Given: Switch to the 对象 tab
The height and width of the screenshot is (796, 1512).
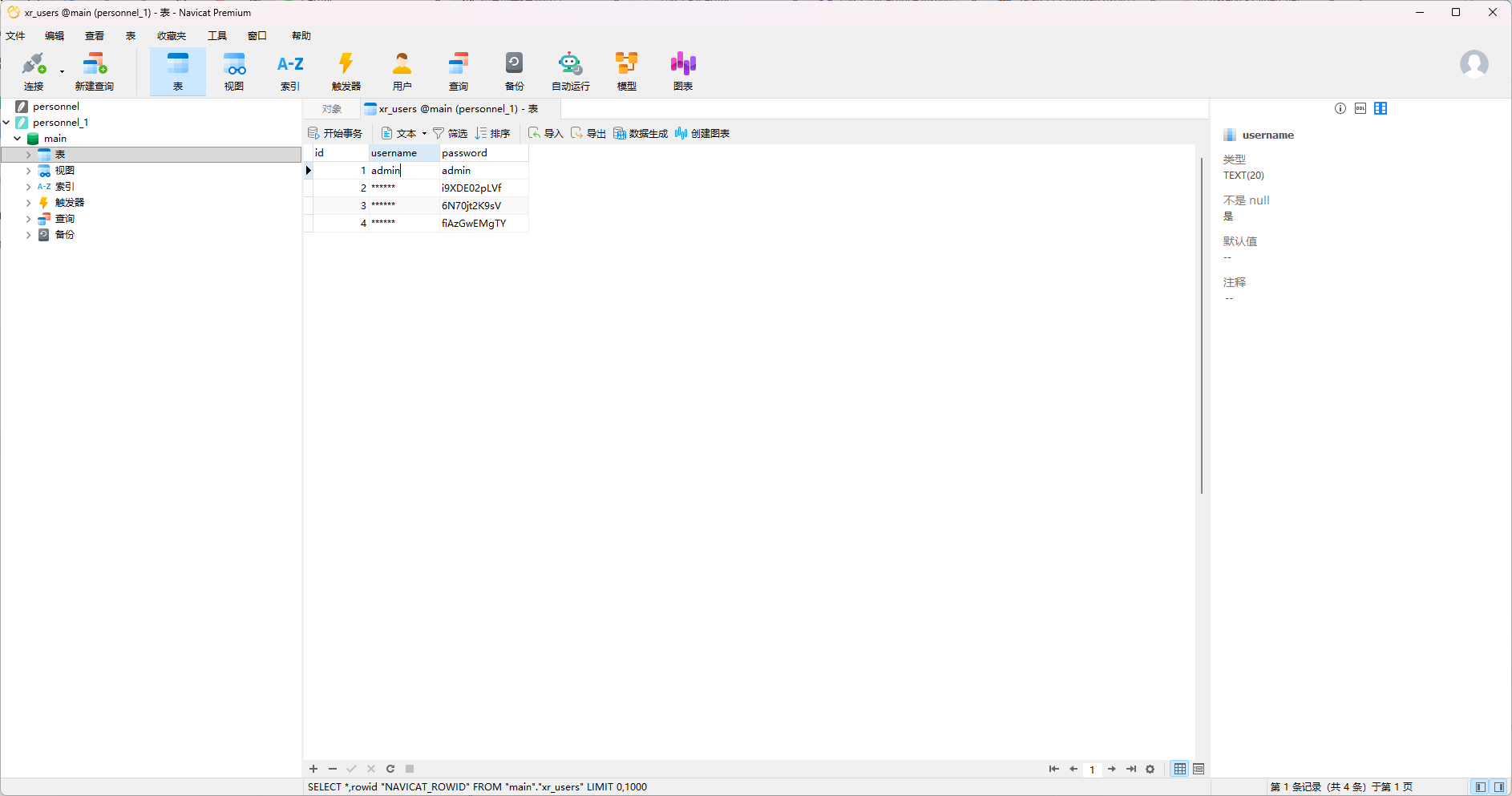Looking at the screenshot, I should 331,109.
